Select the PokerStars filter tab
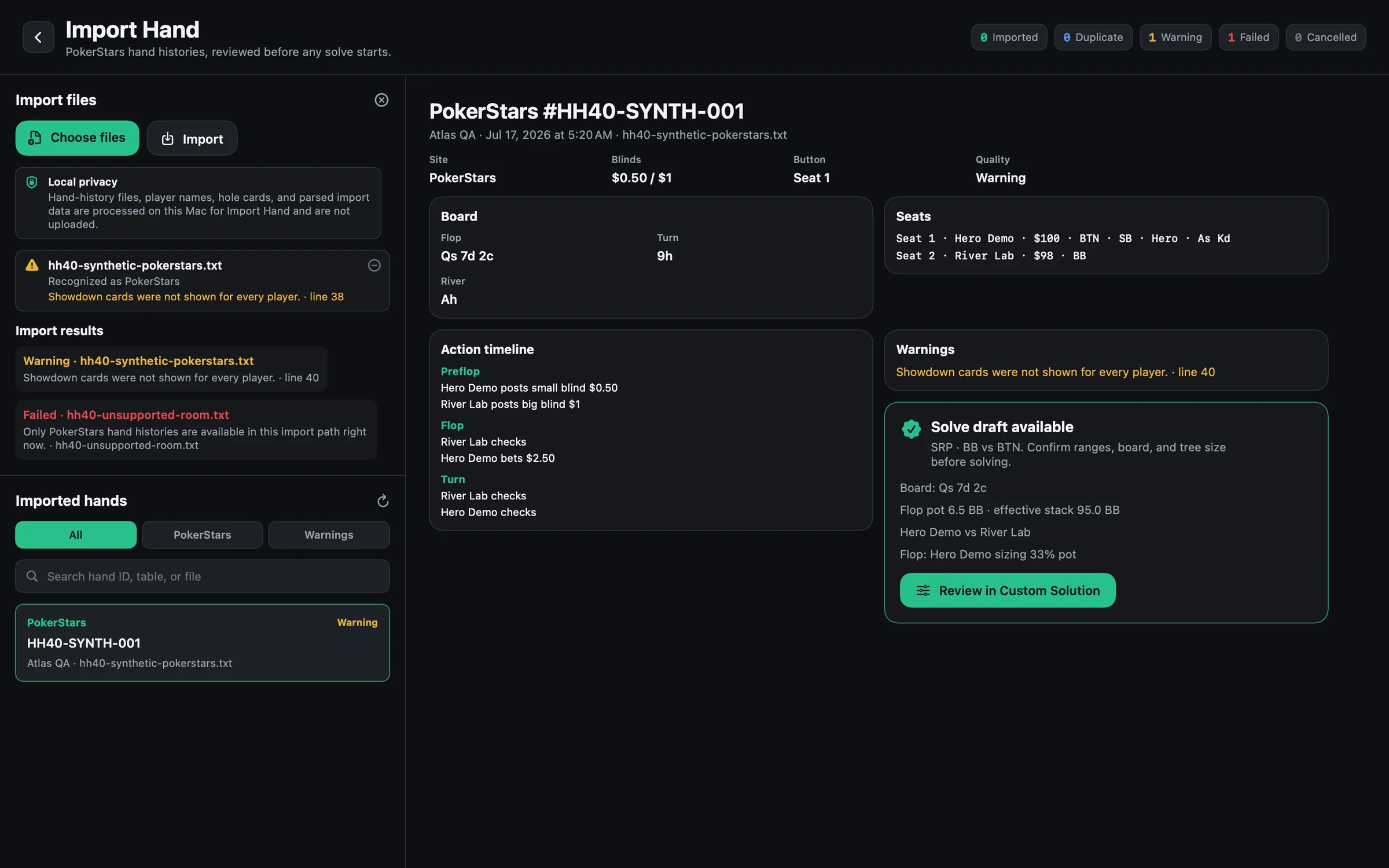This screenshot has width=1389, height=868. 203,535
